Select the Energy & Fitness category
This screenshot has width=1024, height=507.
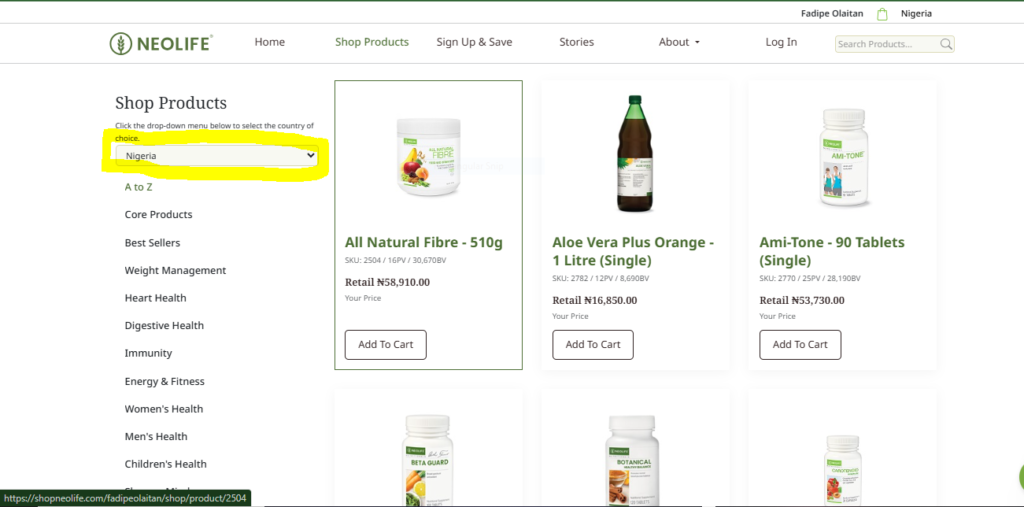(x=165, y=381)
